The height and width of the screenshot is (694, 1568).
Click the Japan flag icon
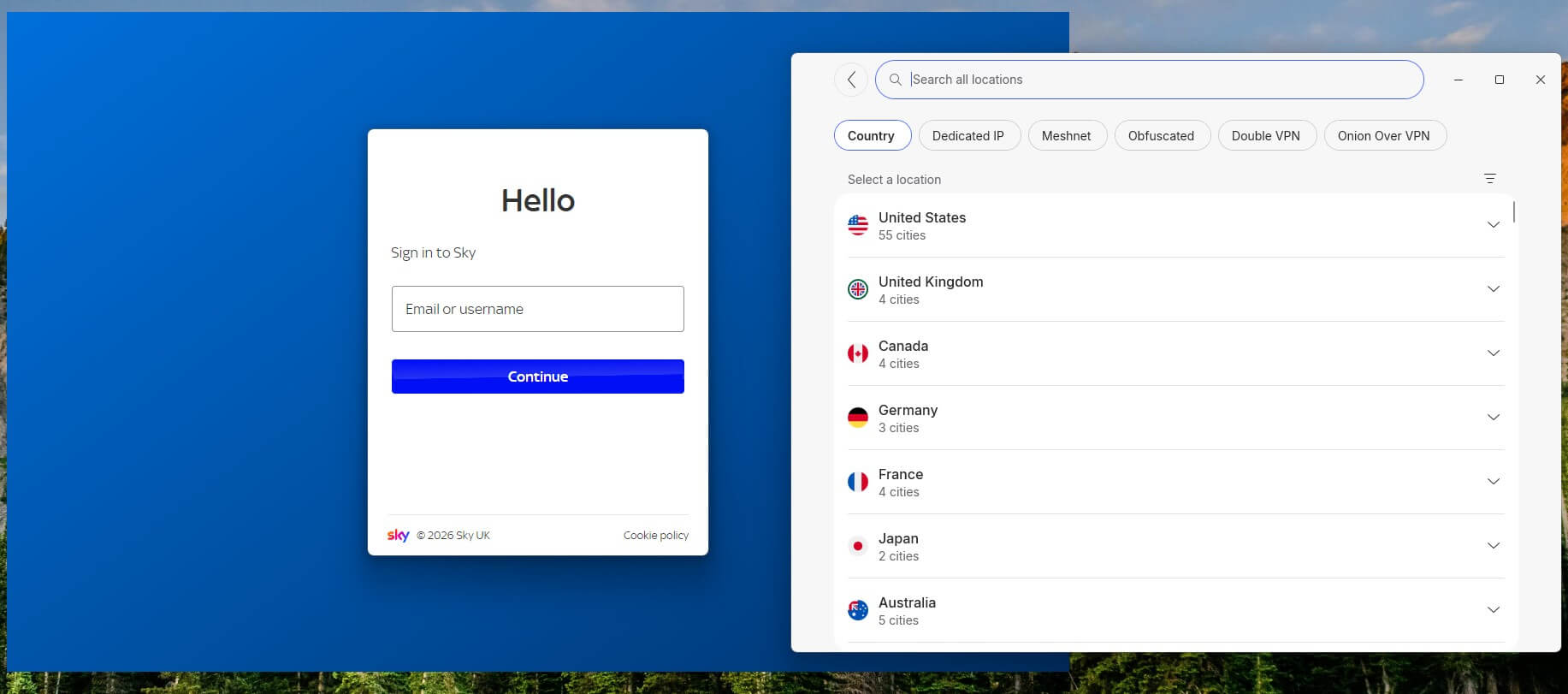pos(858,546)
